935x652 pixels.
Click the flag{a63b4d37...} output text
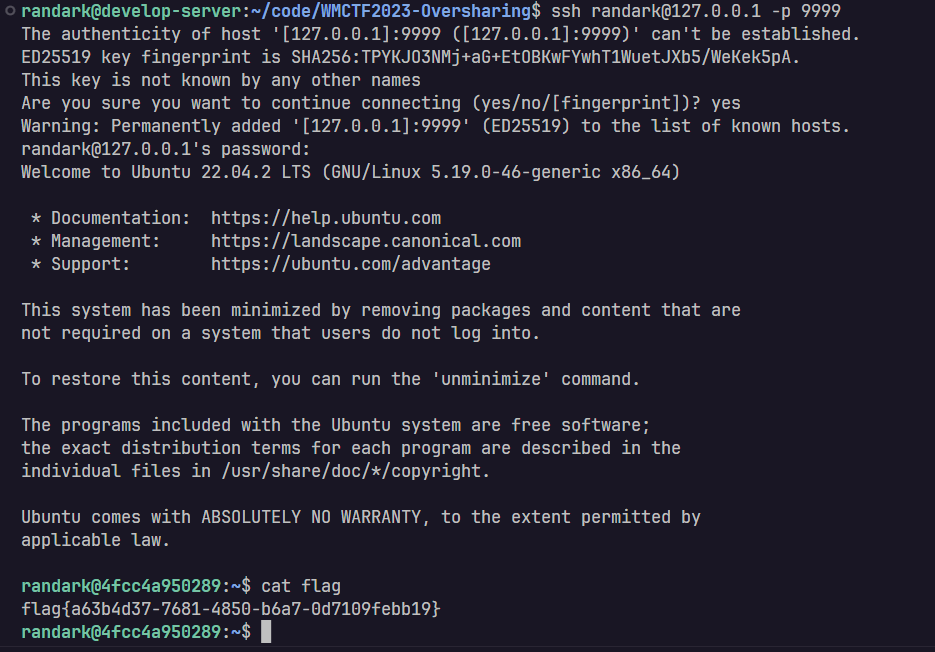pyautogui.click(x=230, y=609)
